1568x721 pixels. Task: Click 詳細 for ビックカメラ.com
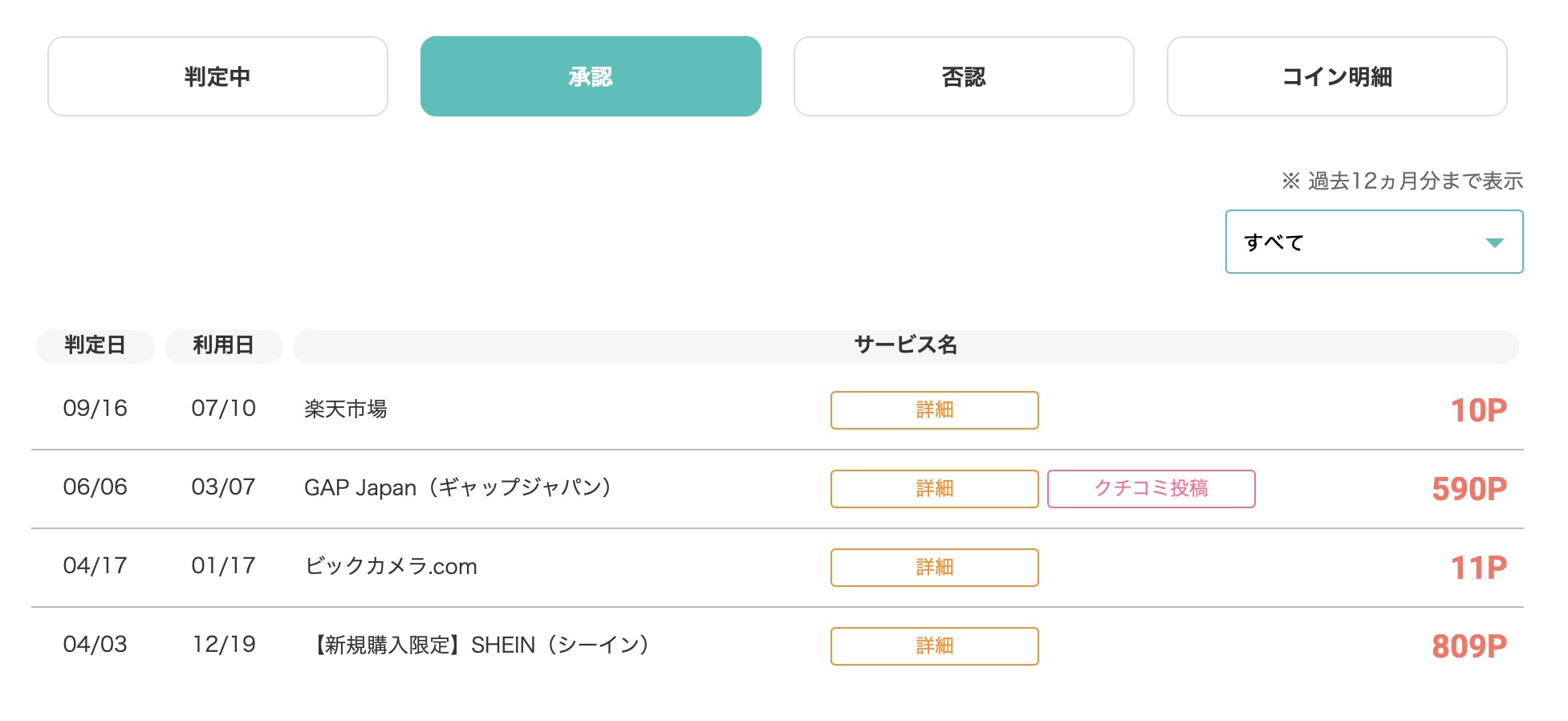coord(934,568)
